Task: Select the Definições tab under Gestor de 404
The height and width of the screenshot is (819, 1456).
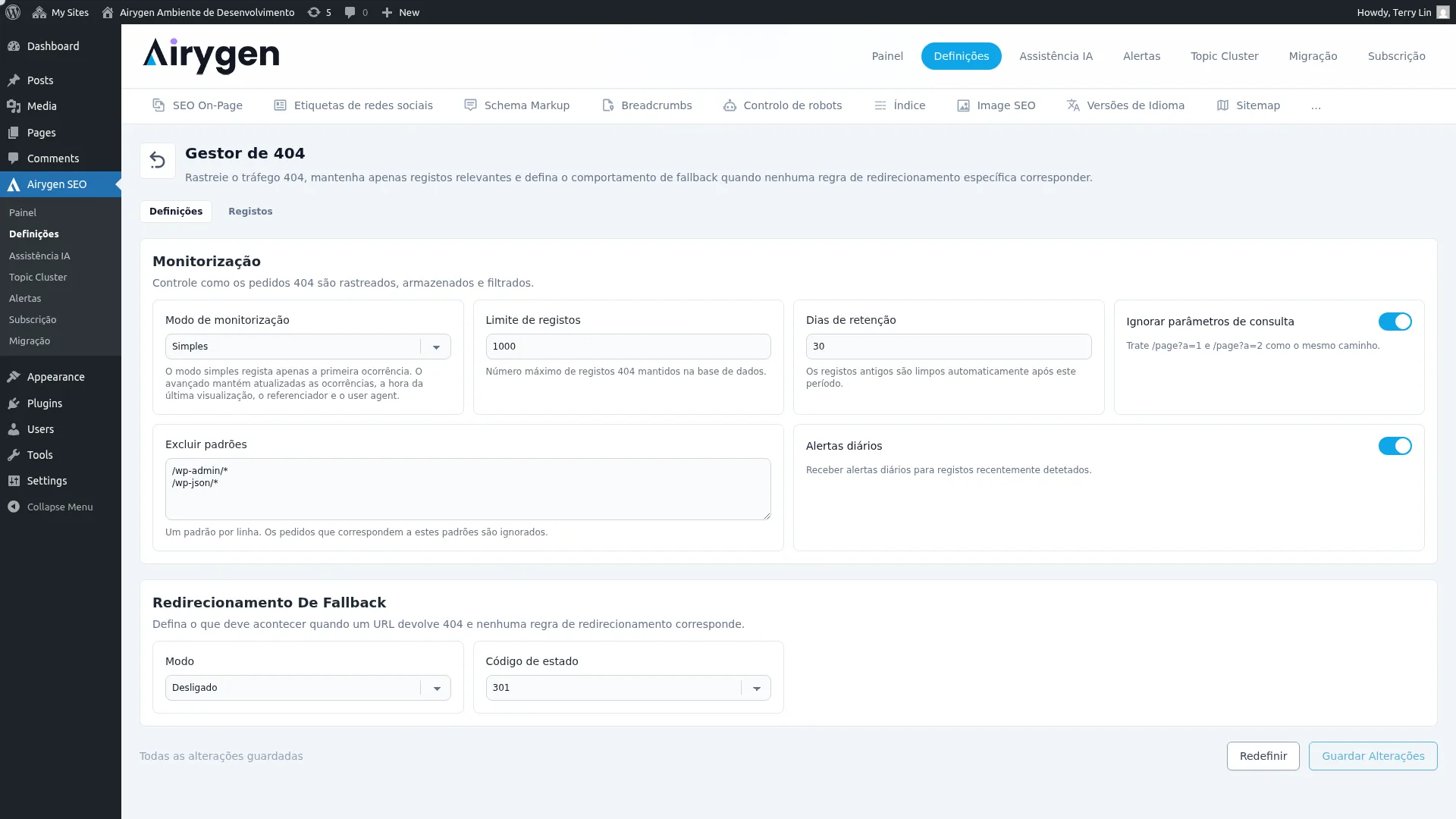Action: 176,212
